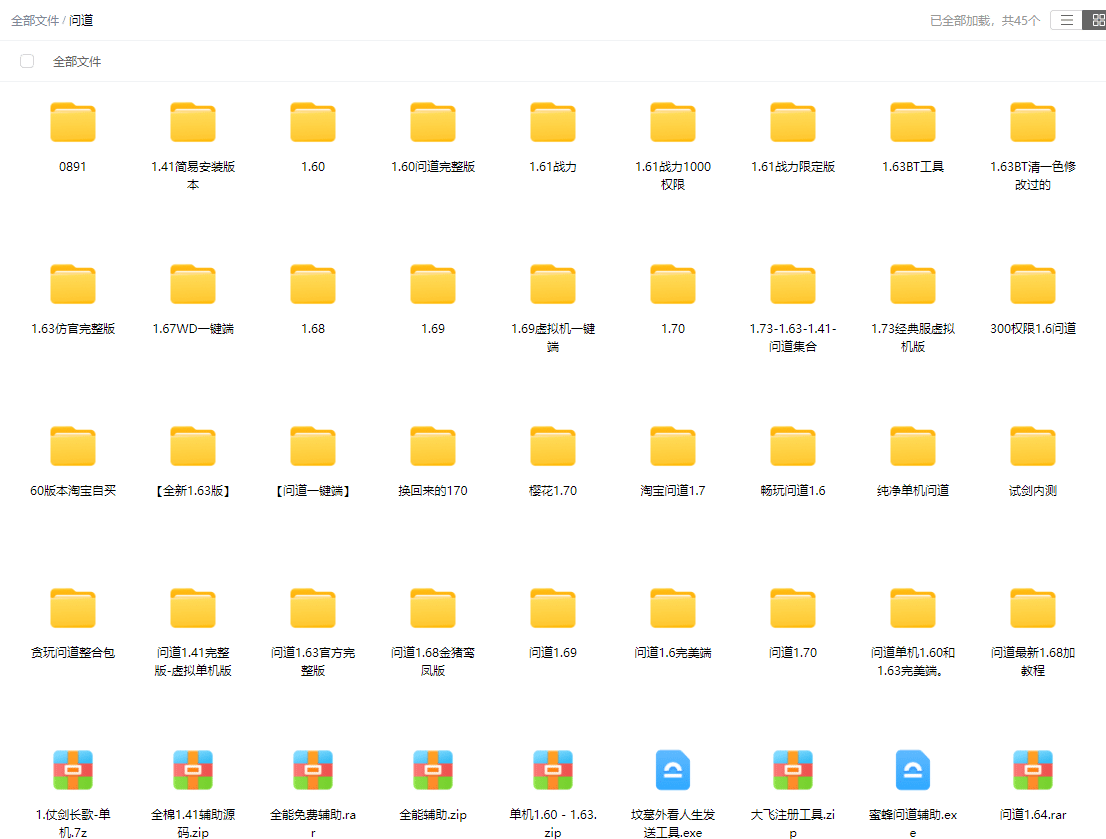The image size is (1106, 839).
Task: Open the 纯净单机问道 folder
Action: coord(913,447)
